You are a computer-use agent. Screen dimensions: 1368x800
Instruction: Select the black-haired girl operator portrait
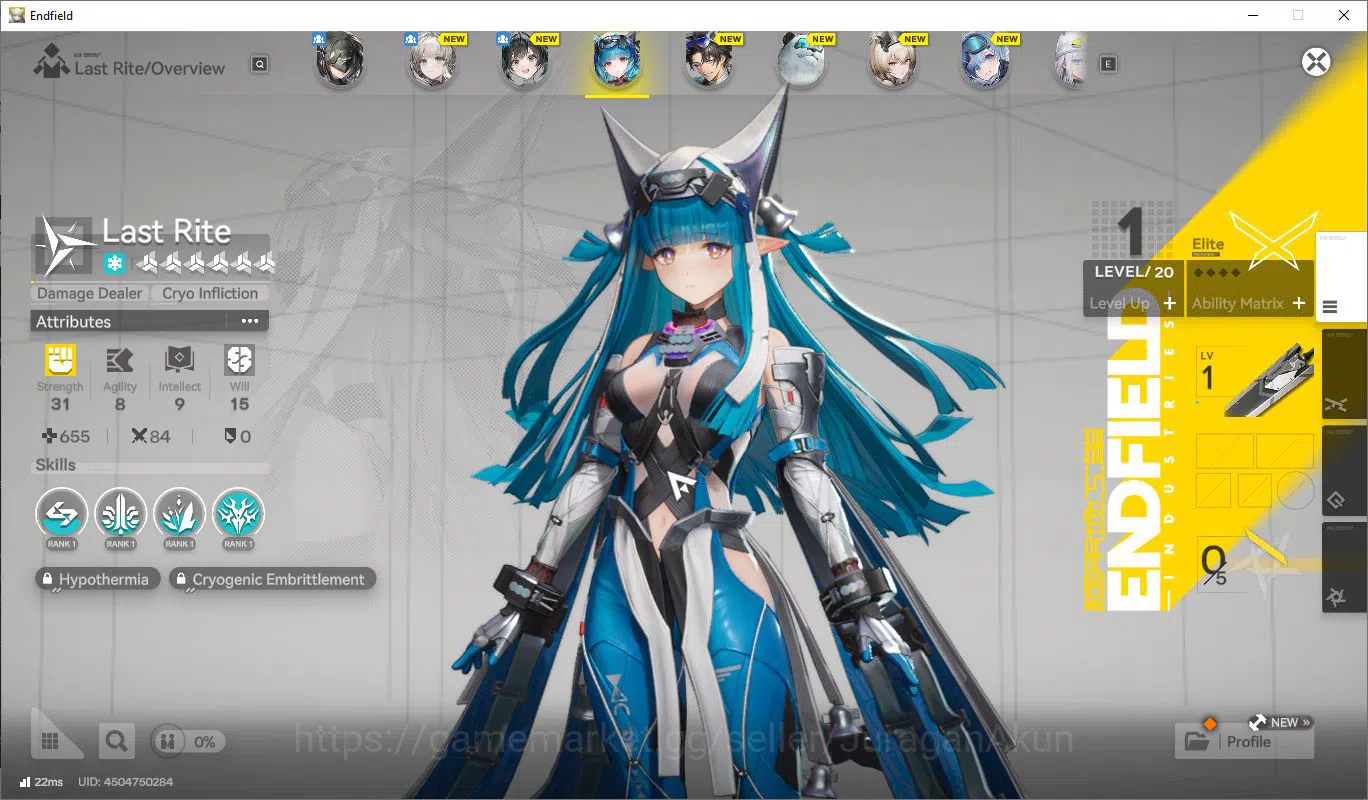(x=524, y=62)
